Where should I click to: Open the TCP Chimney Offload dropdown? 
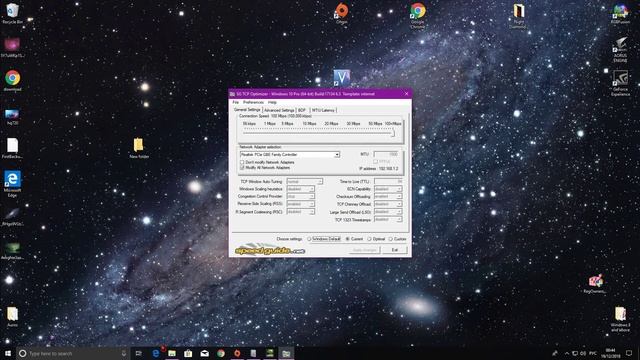[388, 204]
